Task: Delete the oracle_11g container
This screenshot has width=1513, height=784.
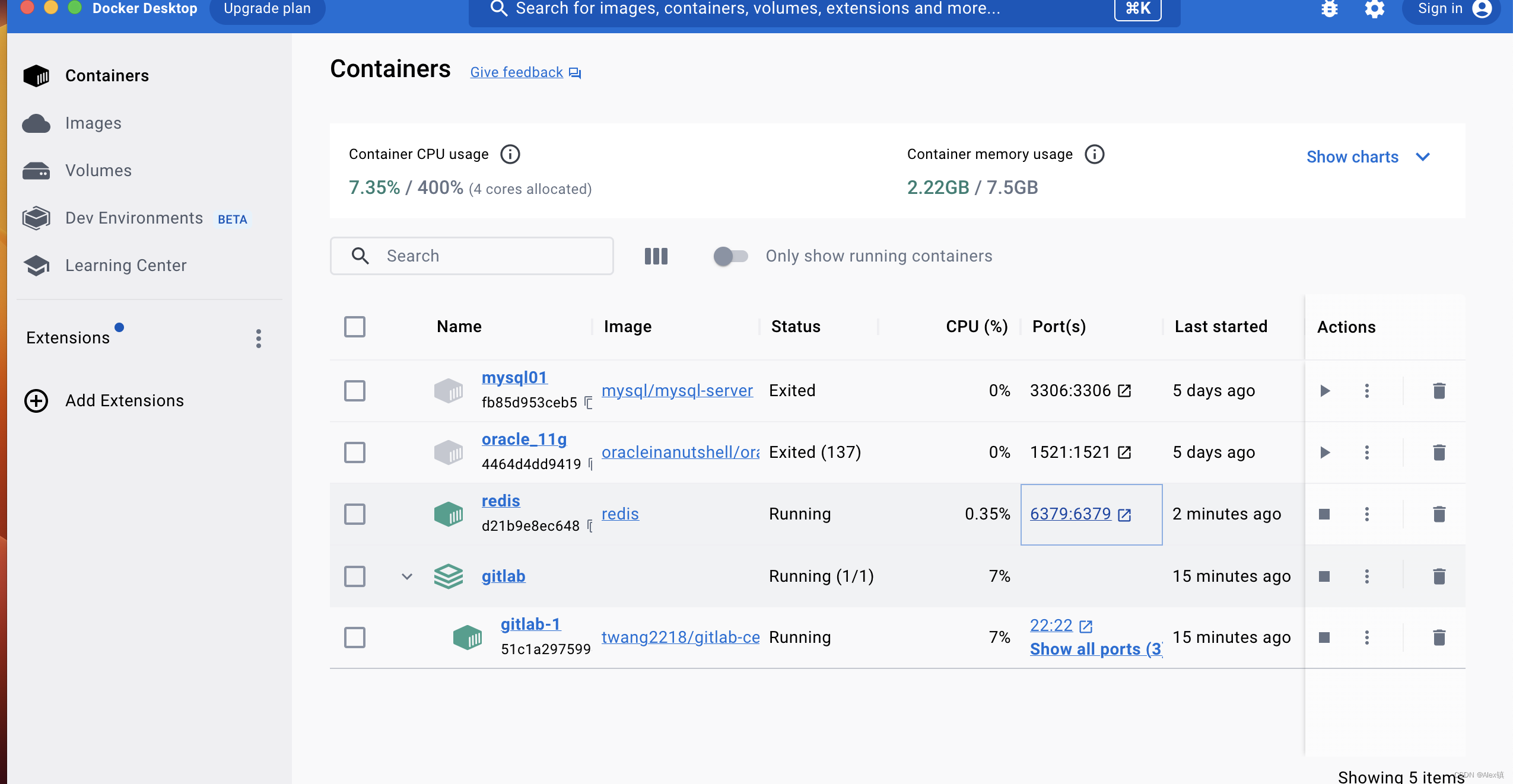Action: coord(1439,452)
